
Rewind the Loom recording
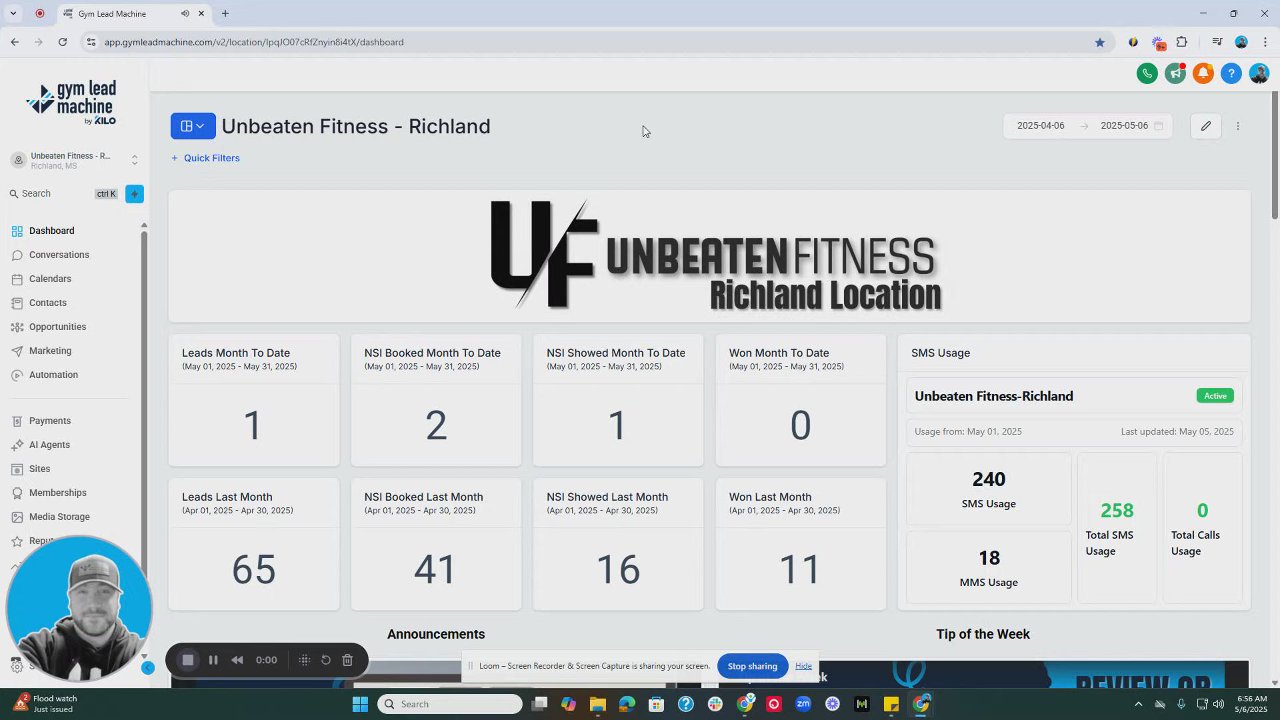237,660
